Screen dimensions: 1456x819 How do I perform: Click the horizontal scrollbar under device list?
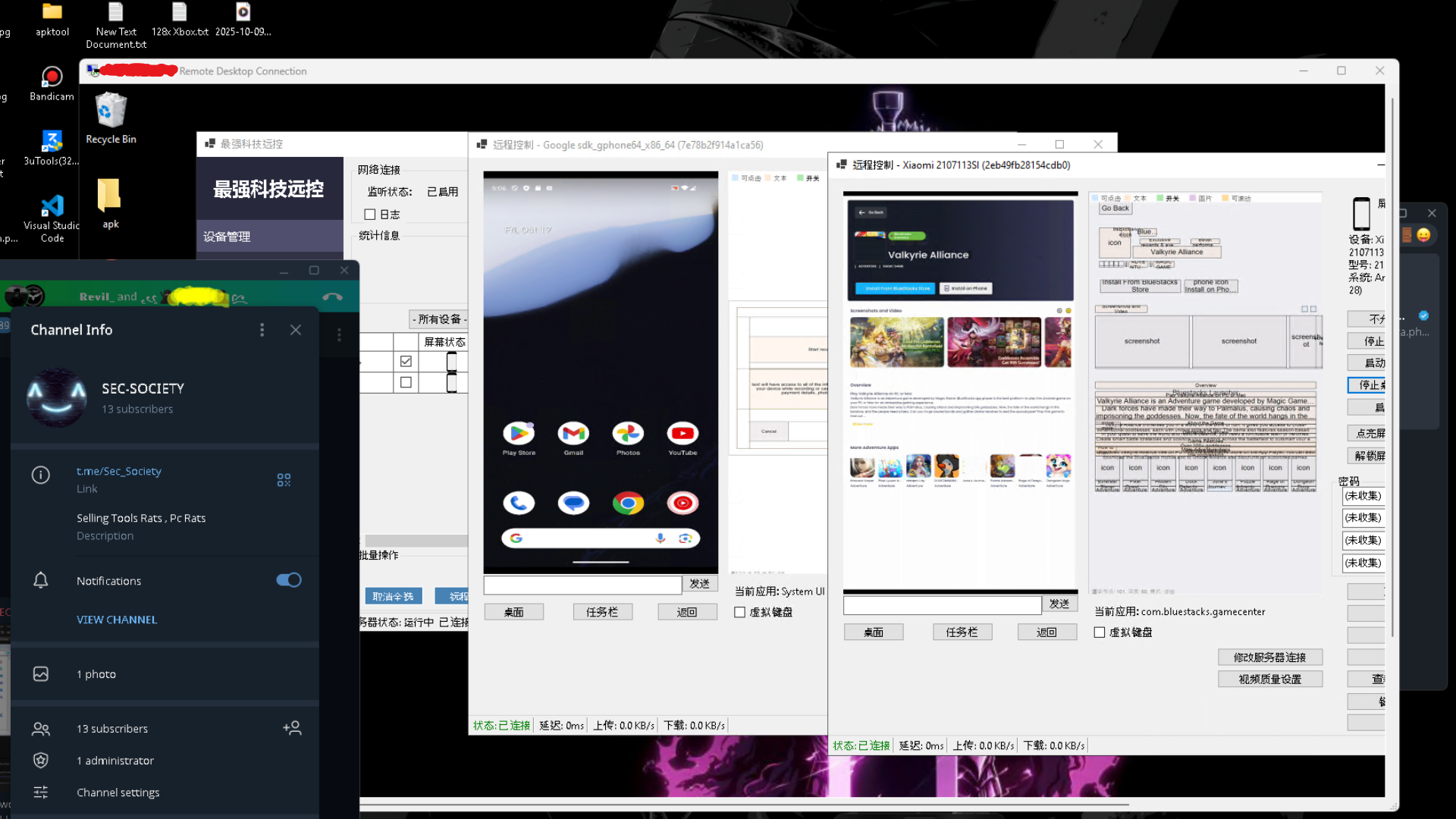pyautogui.click(x=416, y=541)
